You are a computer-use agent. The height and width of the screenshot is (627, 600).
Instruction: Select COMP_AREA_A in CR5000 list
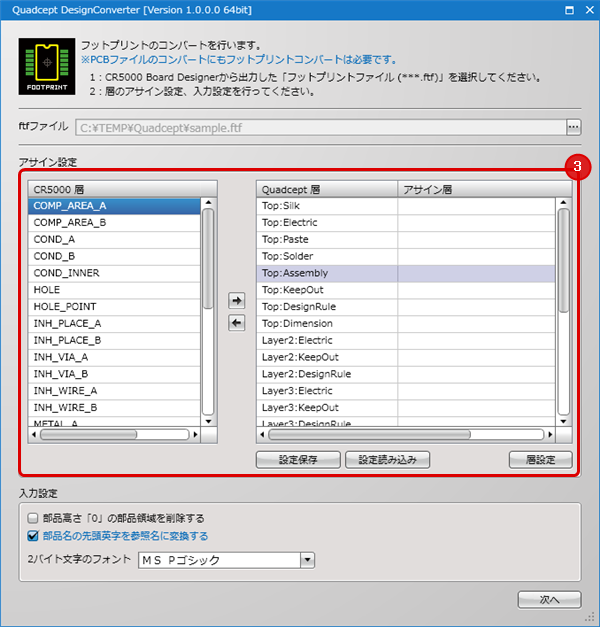(x=114, y=206)
